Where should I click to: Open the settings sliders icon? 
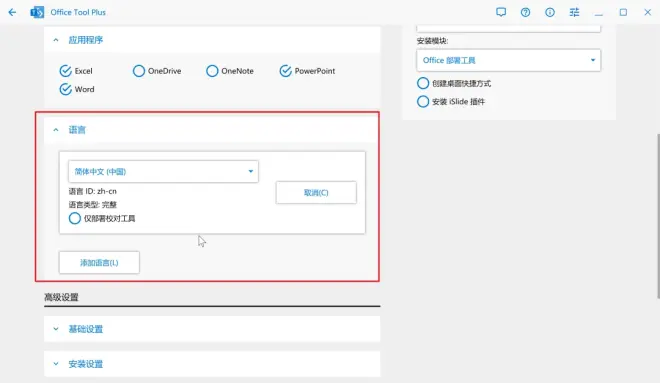(x=574, y=12)
